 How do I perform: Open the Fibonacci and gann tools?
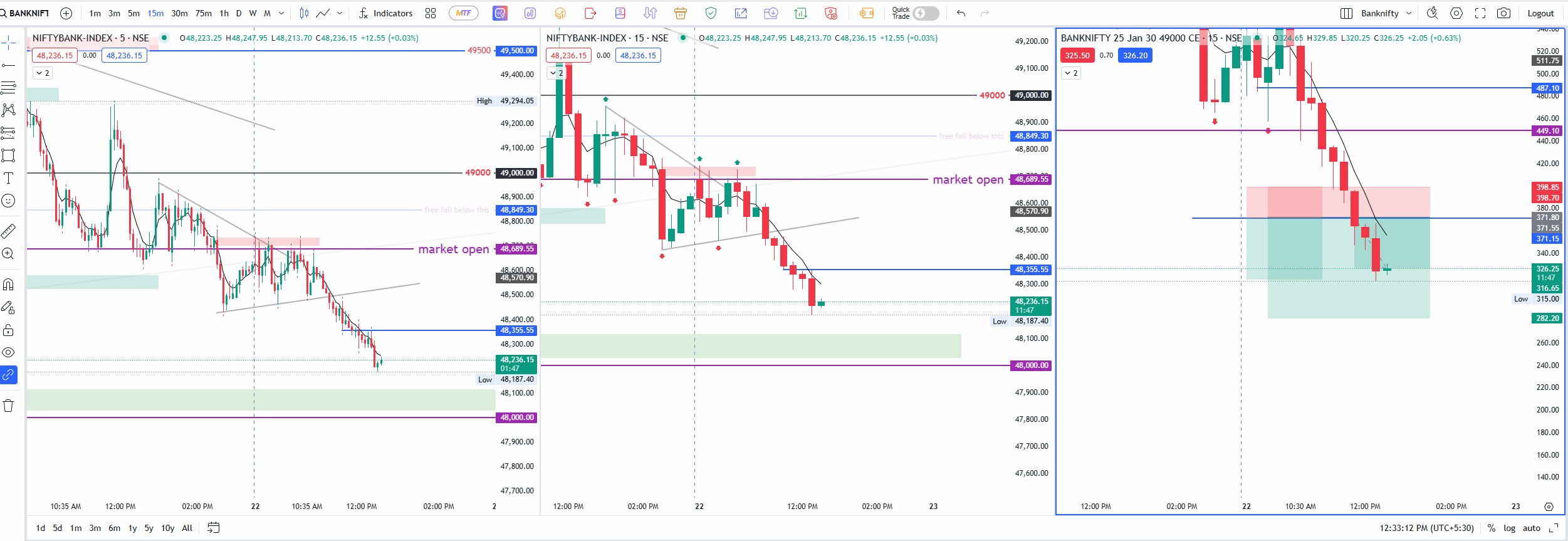click(x=8, y=88)
